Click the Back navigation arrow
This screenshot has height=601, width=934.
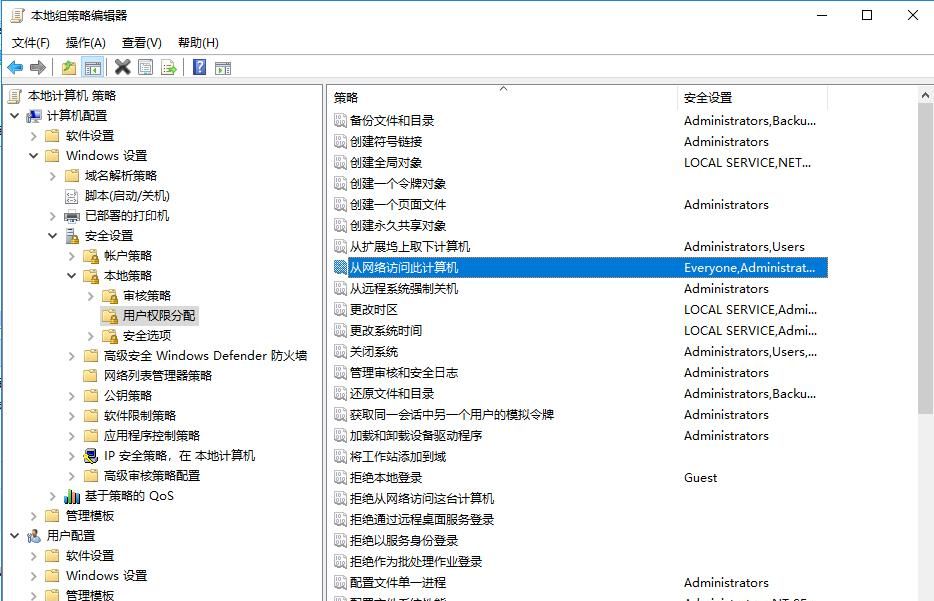pos(14,67)
